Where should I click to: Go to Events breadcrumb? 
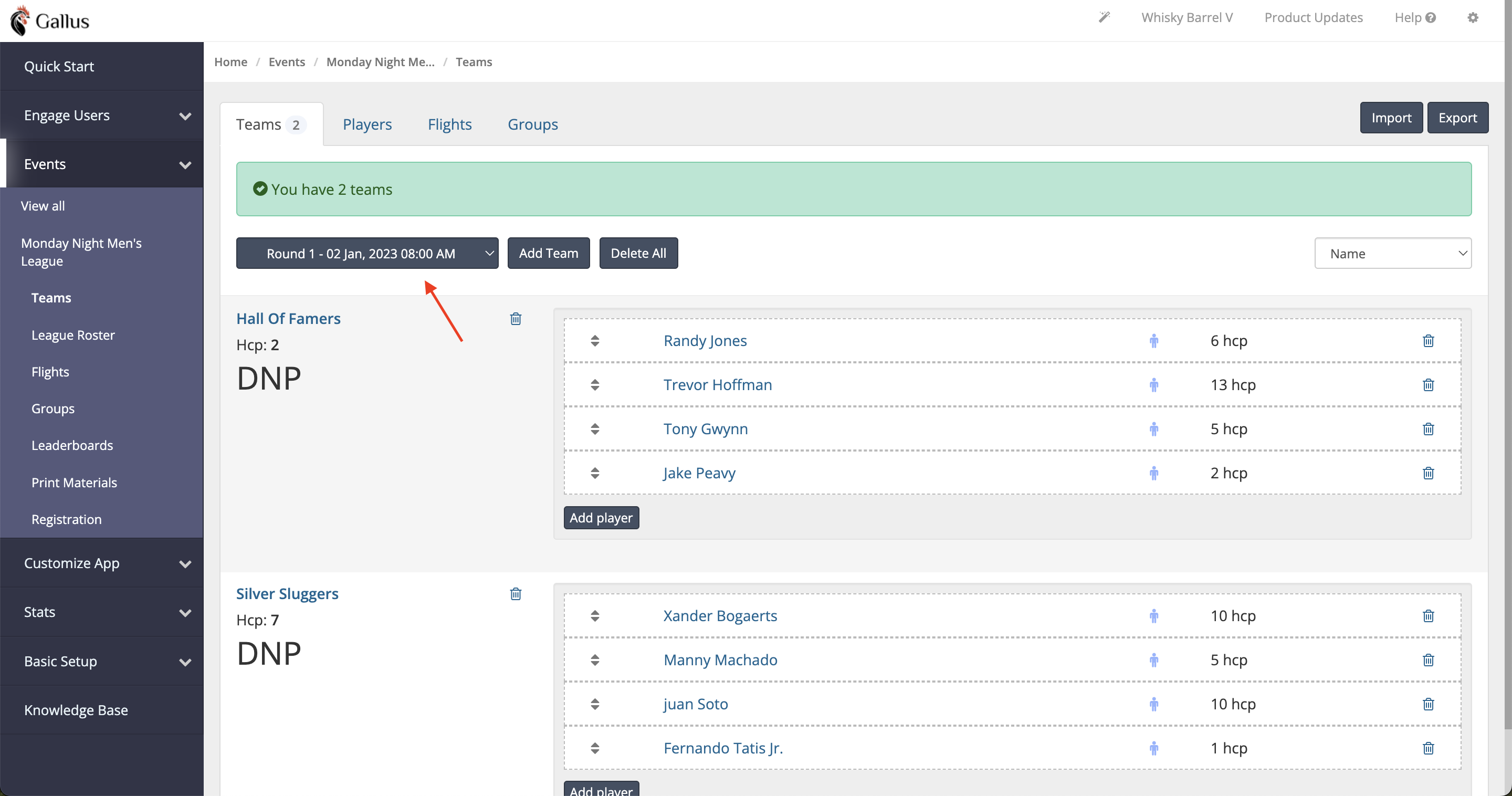pos(287,61)
